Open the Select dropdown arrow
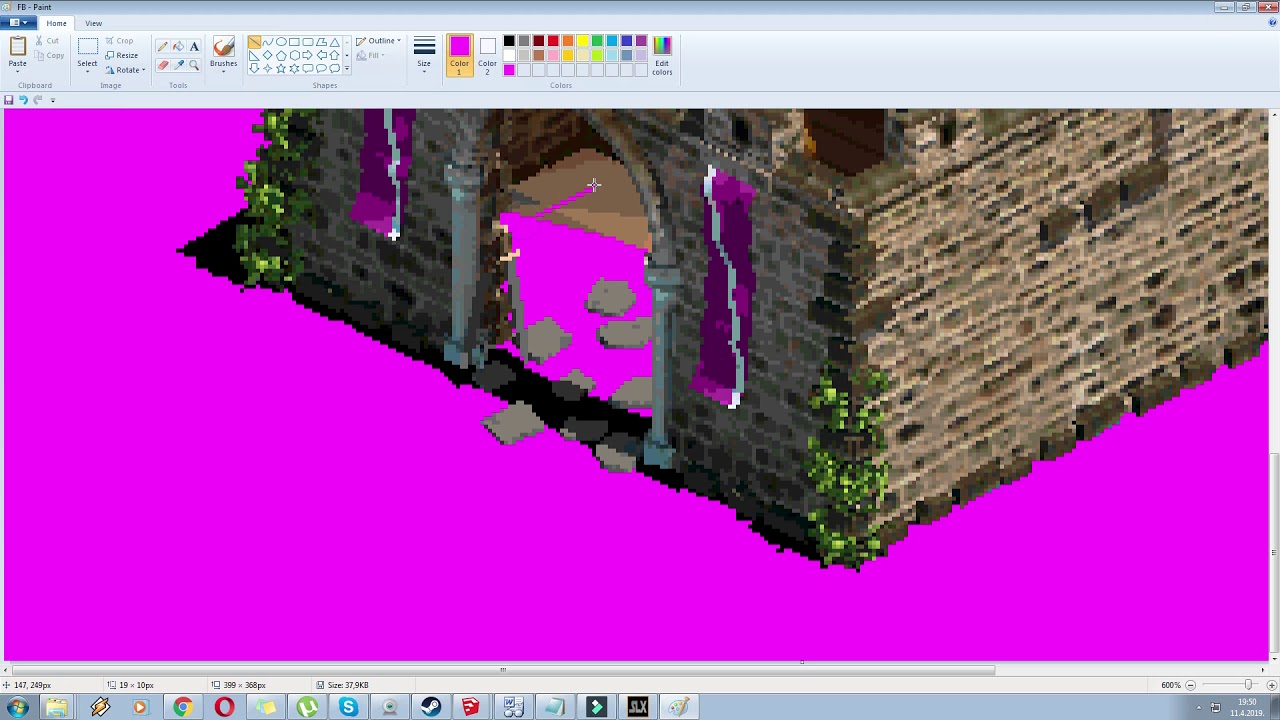The width and height of the screenshot is (1280, 720). pyautogui.click(x=88, y=70)
